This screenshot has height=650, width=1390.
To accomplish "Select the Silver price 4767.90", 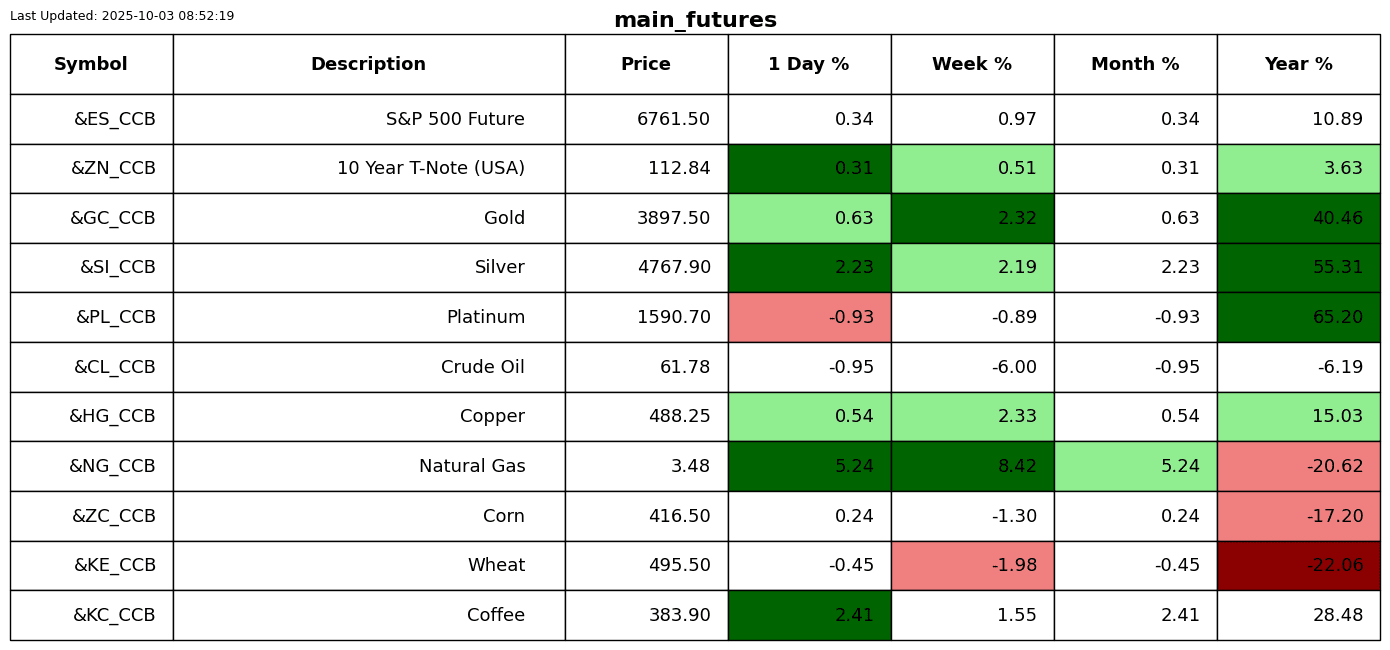I will (x=673, y=268).
